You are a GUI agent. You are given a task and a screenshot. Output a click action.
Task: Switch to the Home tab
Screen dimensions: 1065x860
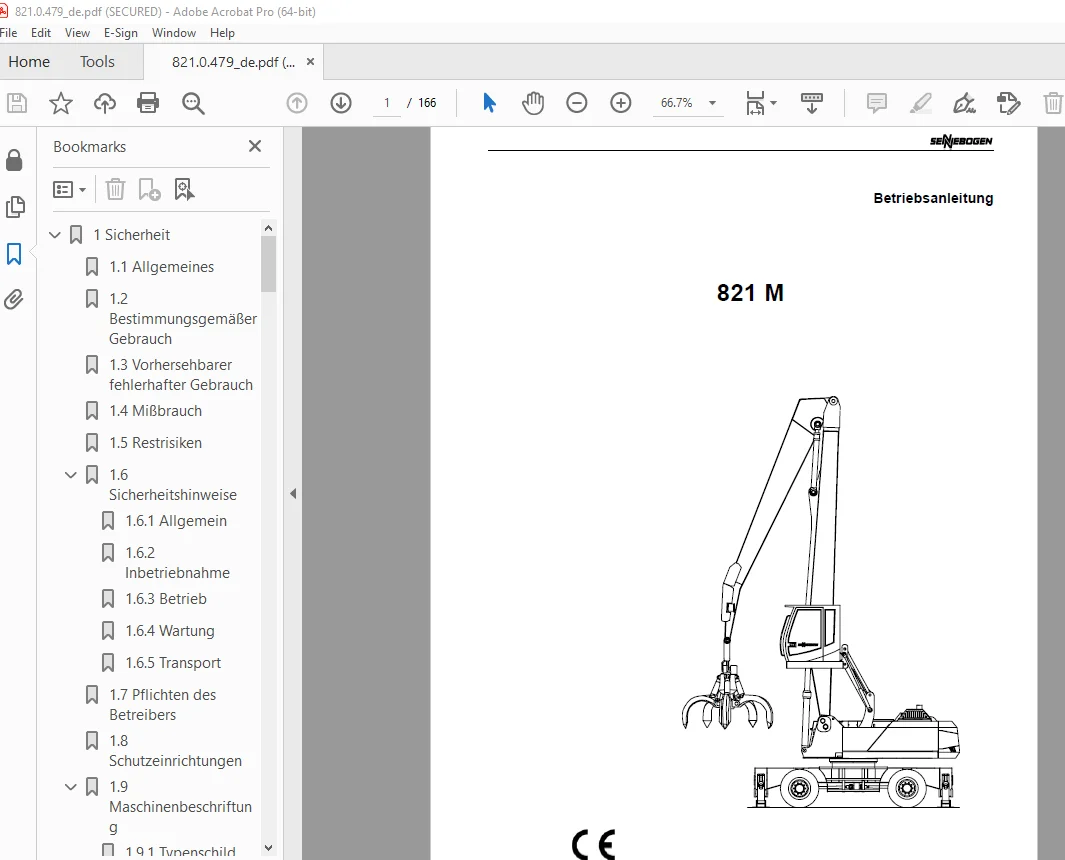[x=29, y=62]
